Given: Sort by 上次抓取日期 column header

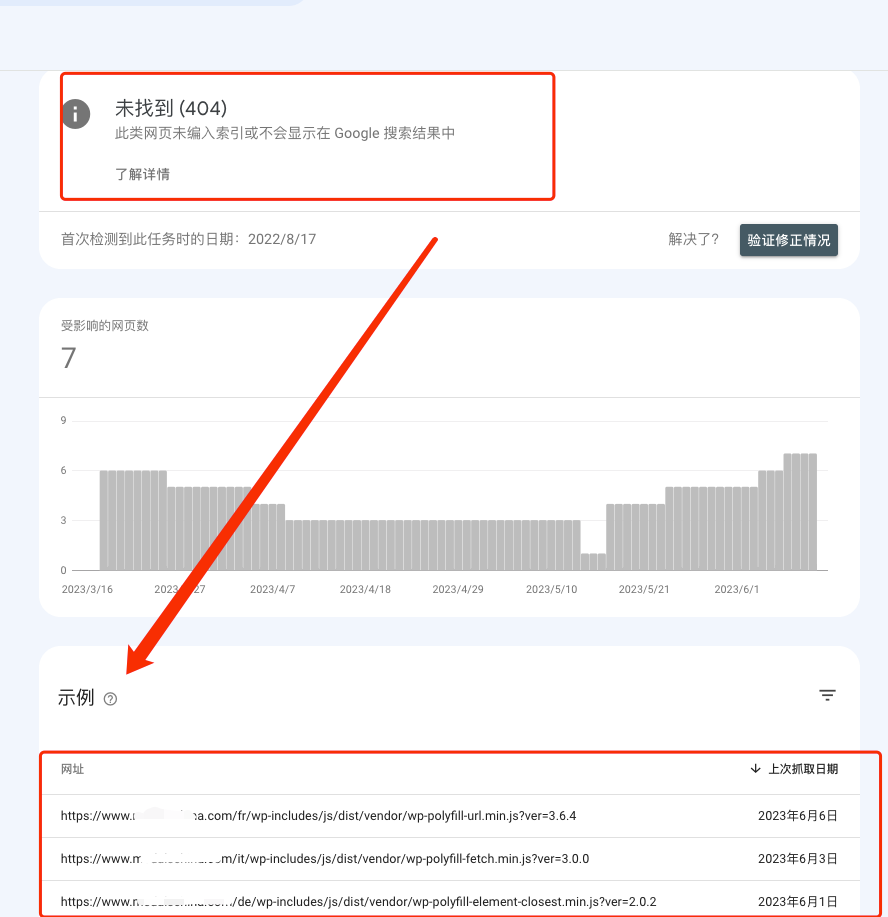Looking at the screenshot, I should 794,769.
